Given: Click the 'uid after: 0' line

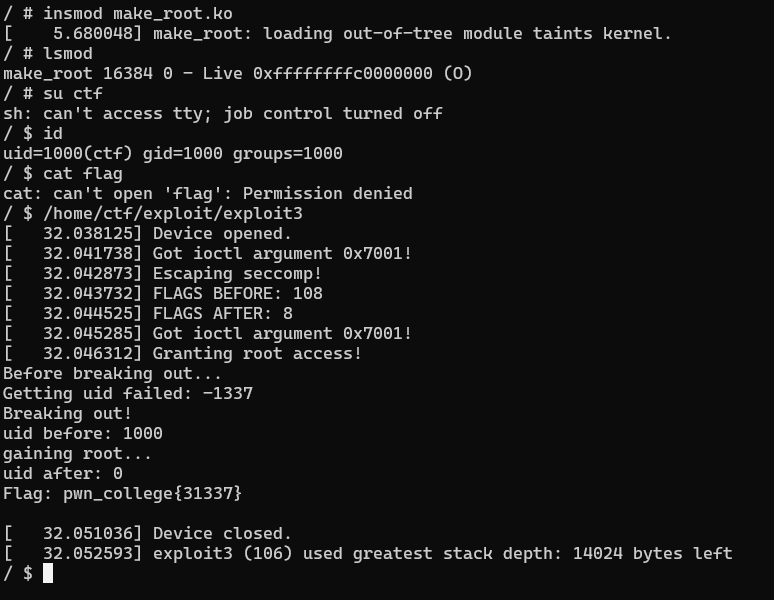Looking at the screenshot, I should pyautogui.click(x=63, y=473).
